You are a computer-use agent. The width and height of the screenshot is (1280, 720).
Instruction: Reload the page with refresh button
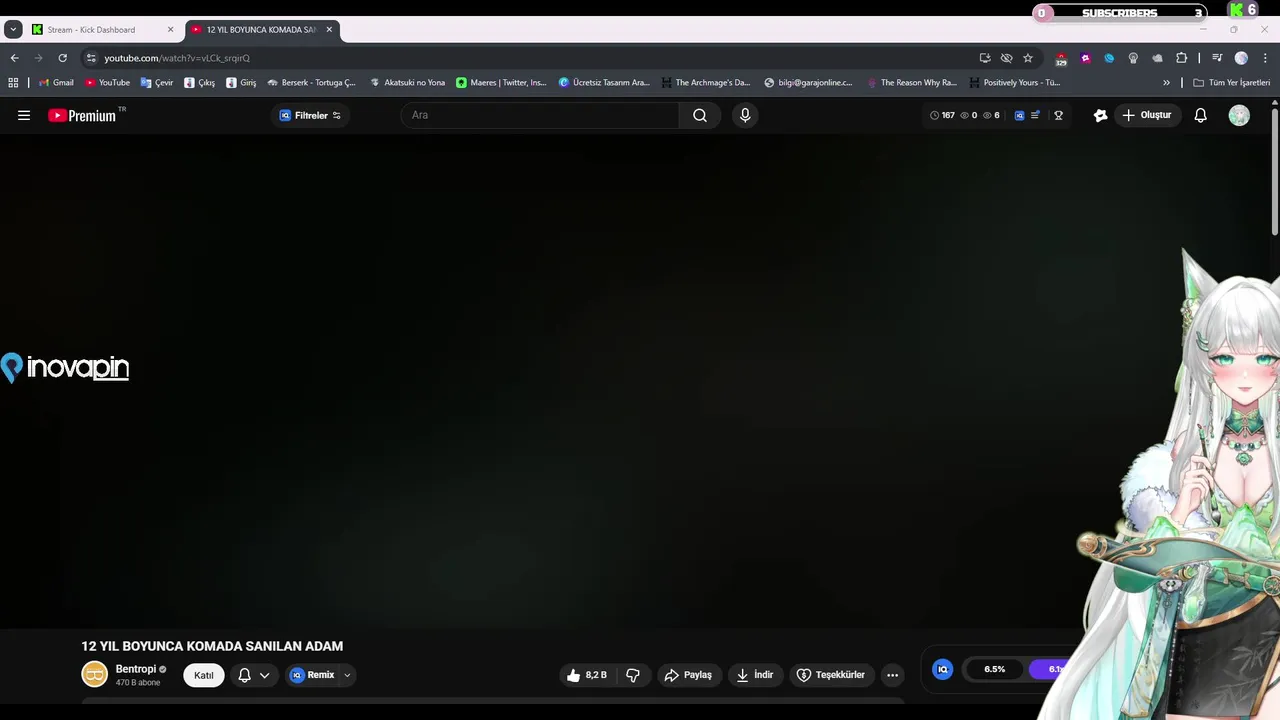pos(62,58)
